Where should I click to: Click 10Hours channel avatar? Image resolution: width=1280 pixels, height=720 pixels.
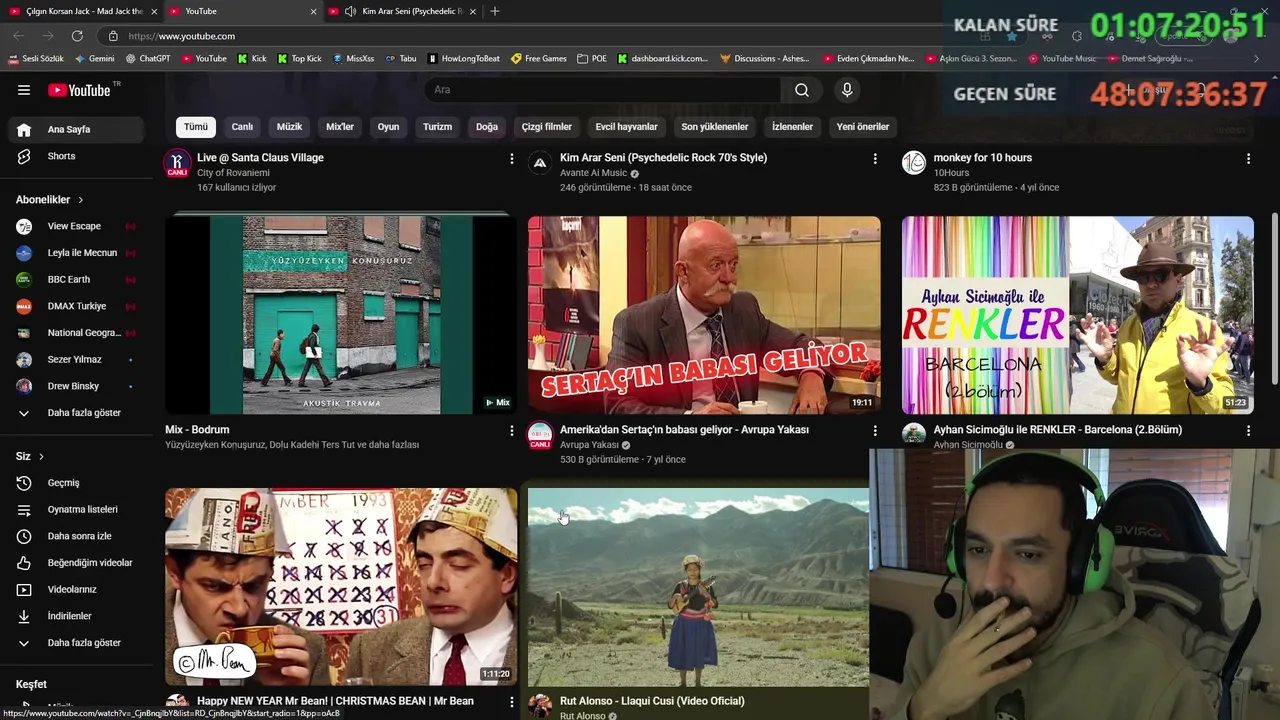click(914, 163)
